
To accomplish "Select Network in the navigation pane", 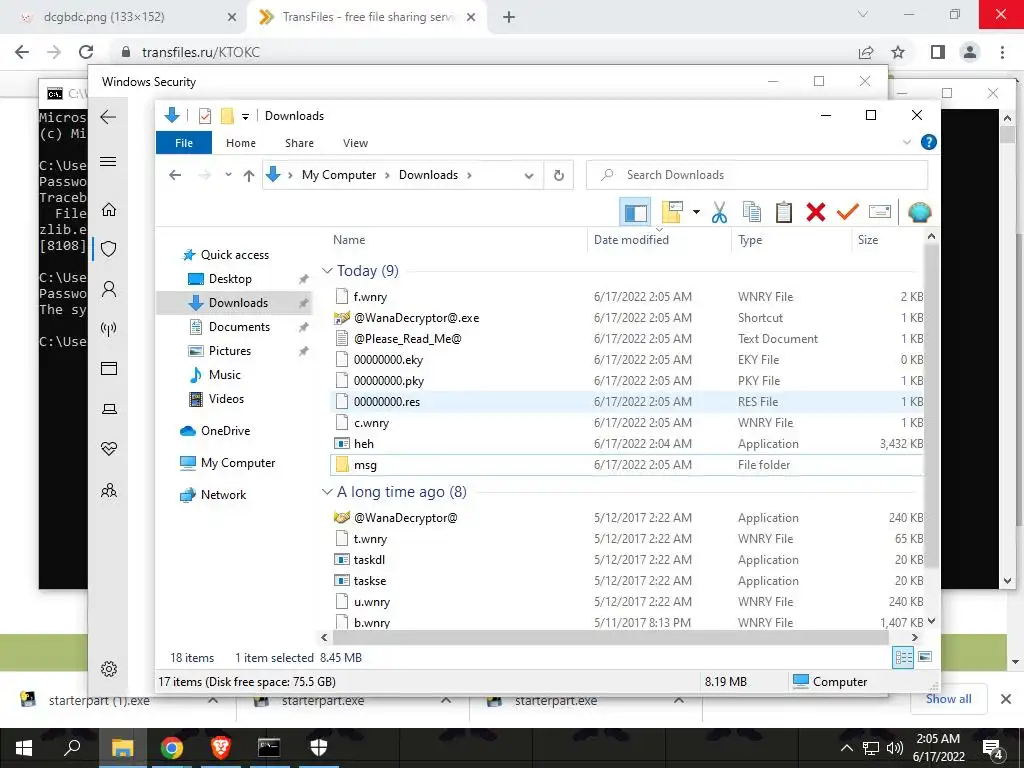I will 223,495.
